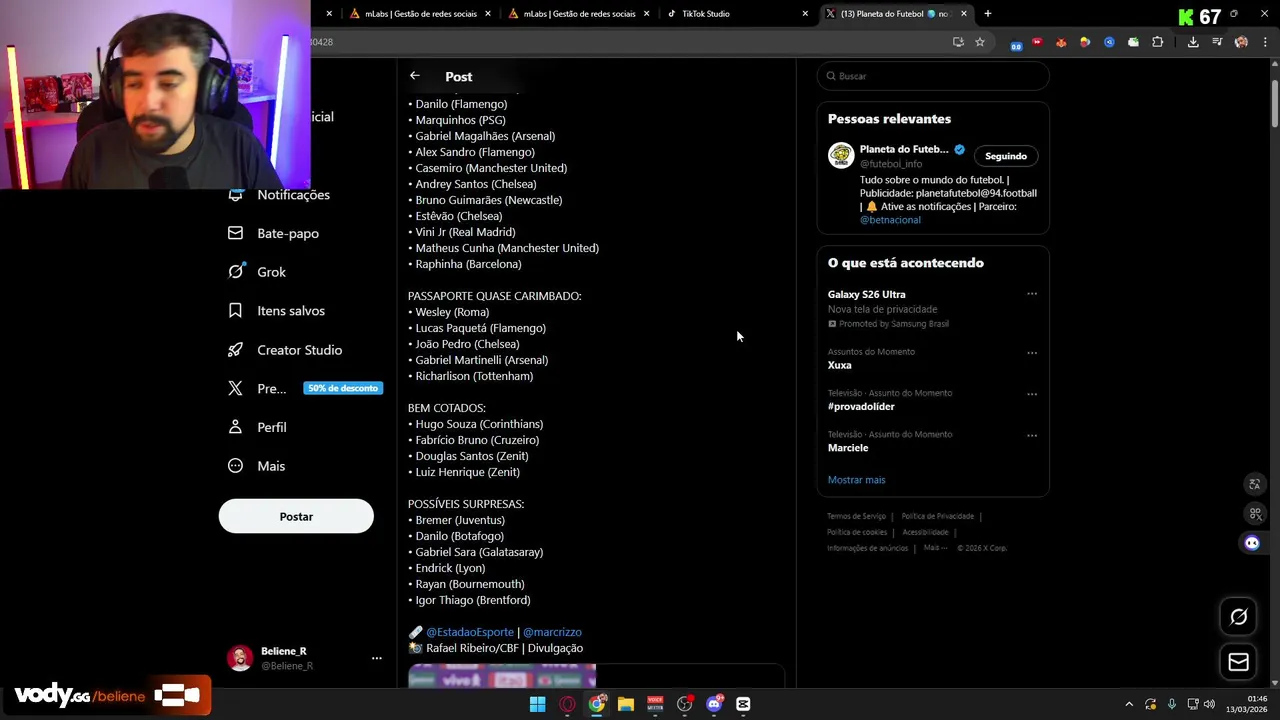The height and width of the screenshot is (720, 1280).
Task: Open the @betnacional mention link
Action: click(x=890, y=220)
